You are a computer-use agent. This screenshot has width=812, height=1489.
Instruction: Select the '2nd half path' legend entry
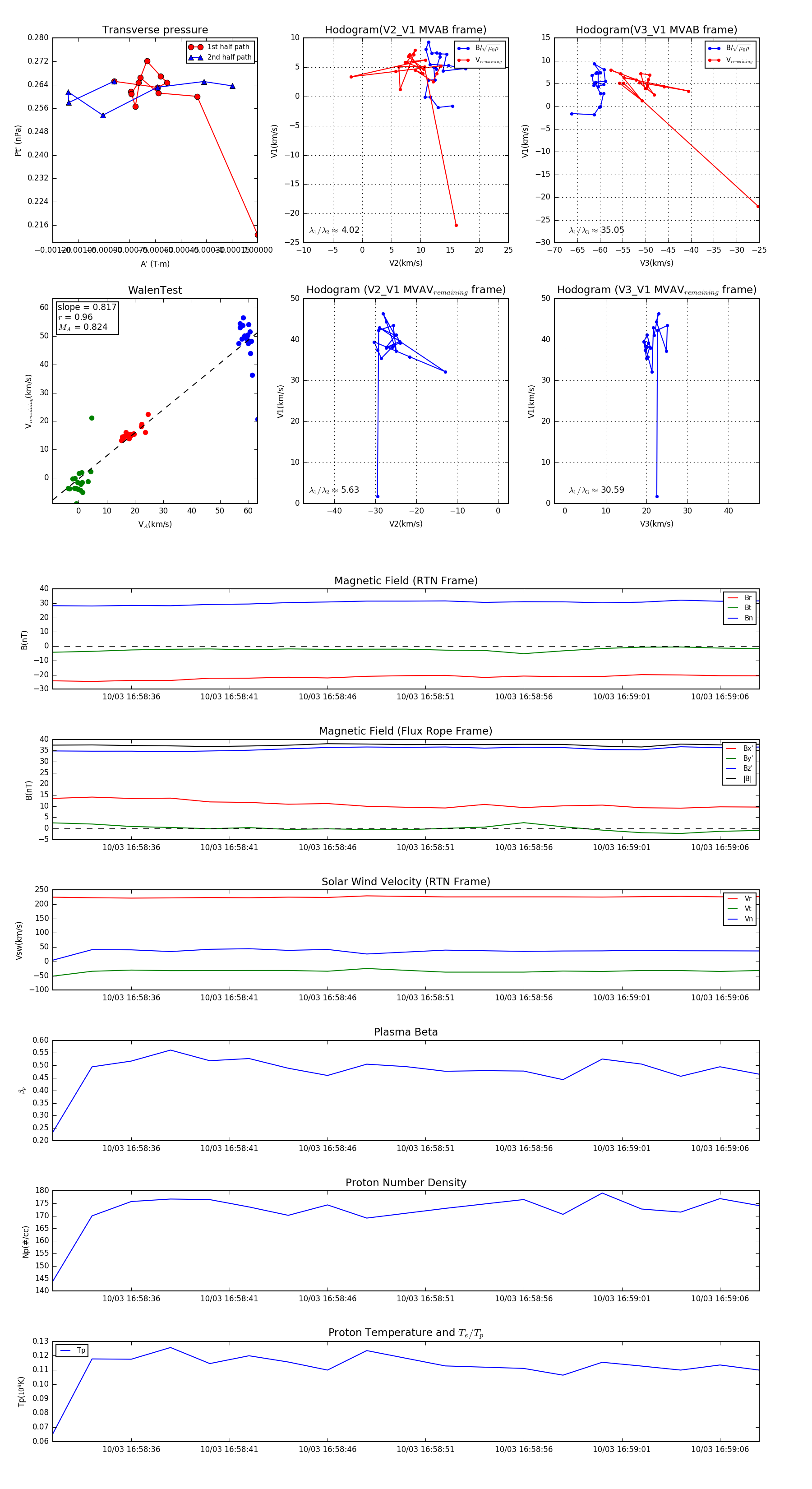coord(220,57)
